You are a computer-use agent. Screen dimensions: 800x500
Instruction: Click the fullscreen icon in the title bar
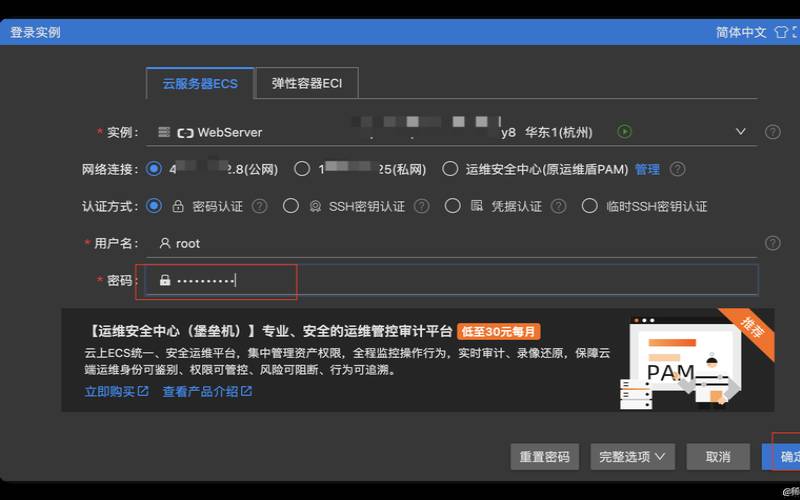[796, 32]
